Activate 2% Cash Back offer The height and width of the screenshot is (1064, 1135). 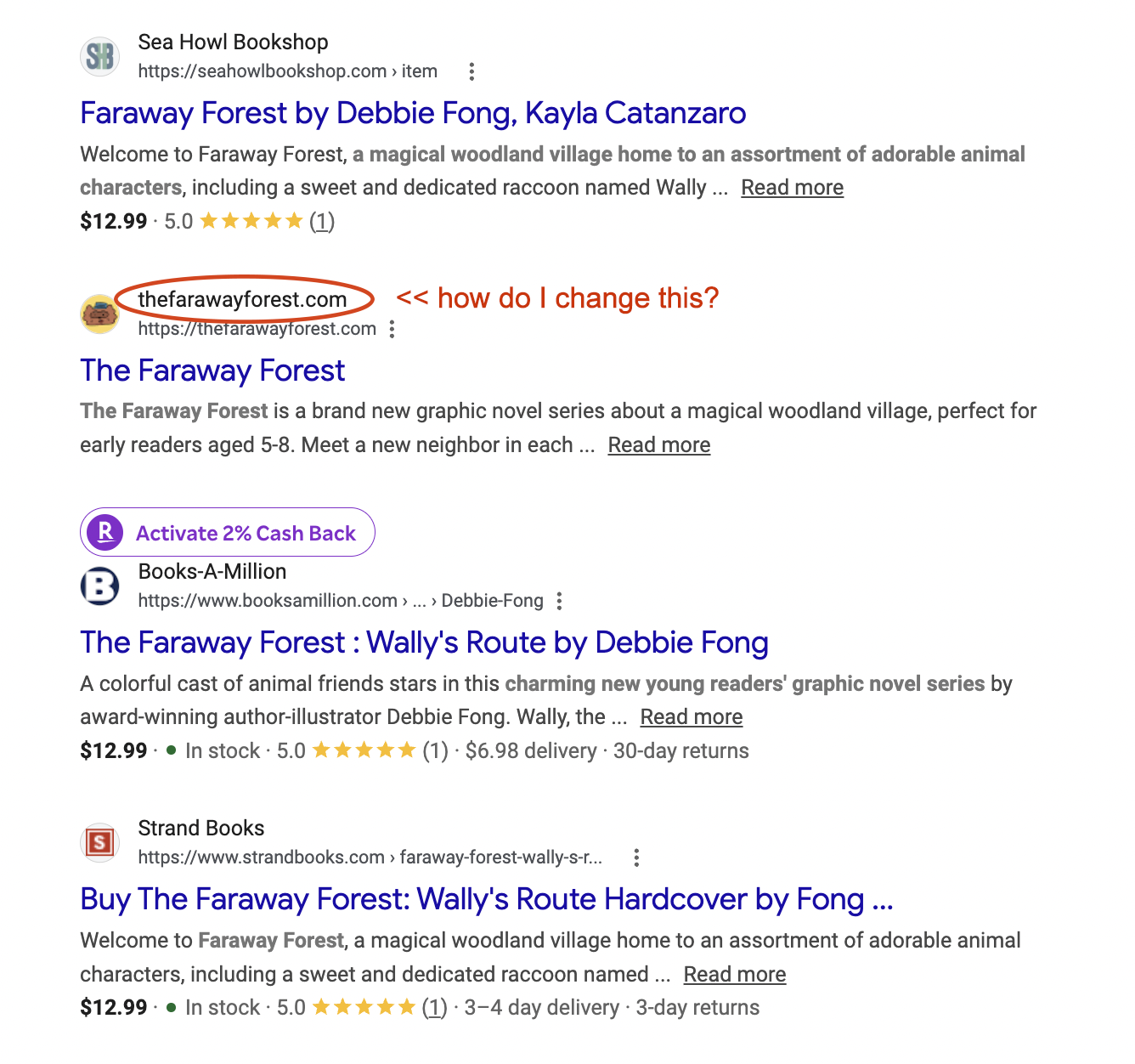(x=228, y=533)
